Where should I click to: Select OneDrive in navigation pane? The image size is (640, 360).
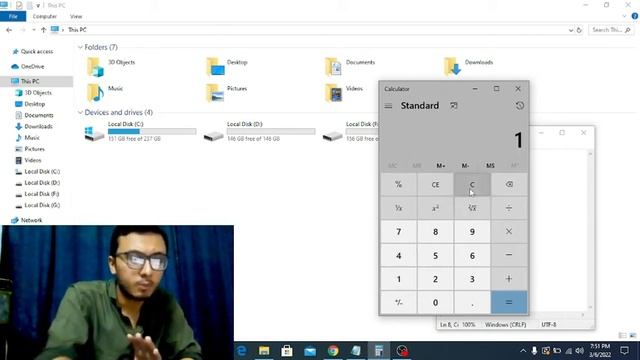32,66
